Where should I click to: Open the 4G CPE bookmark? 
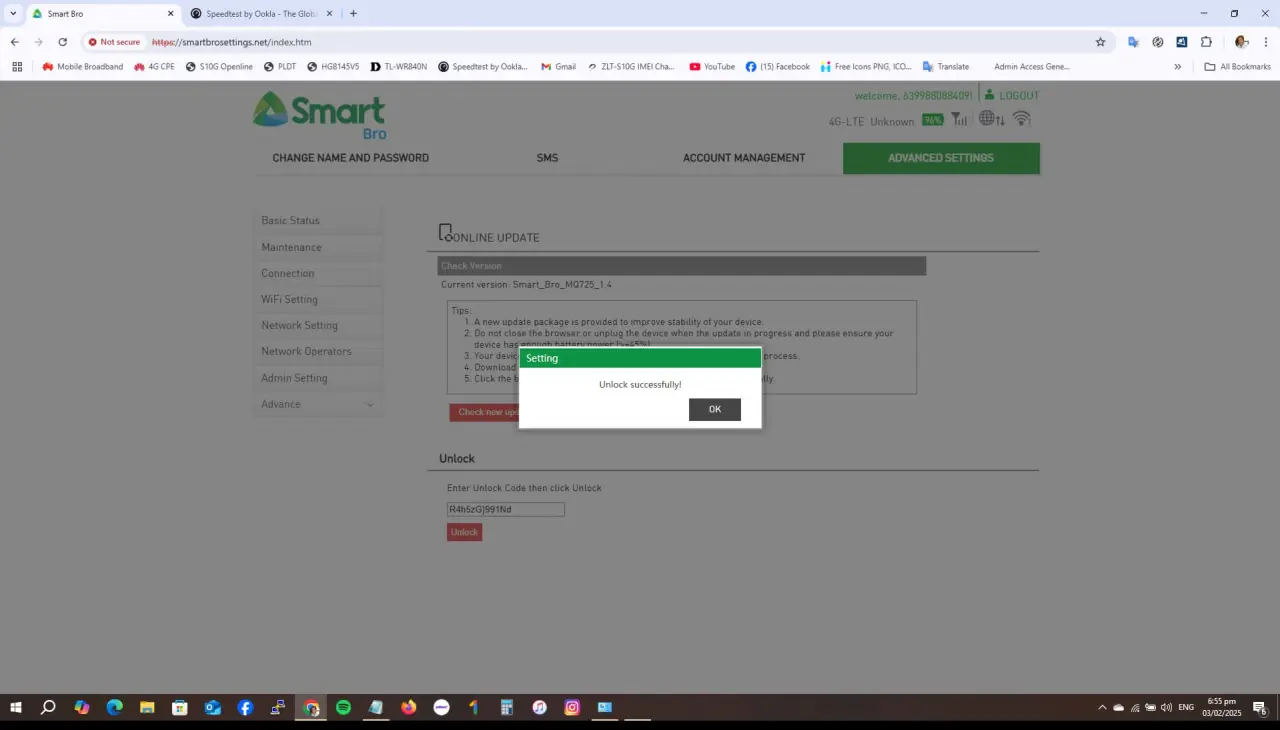154,67
